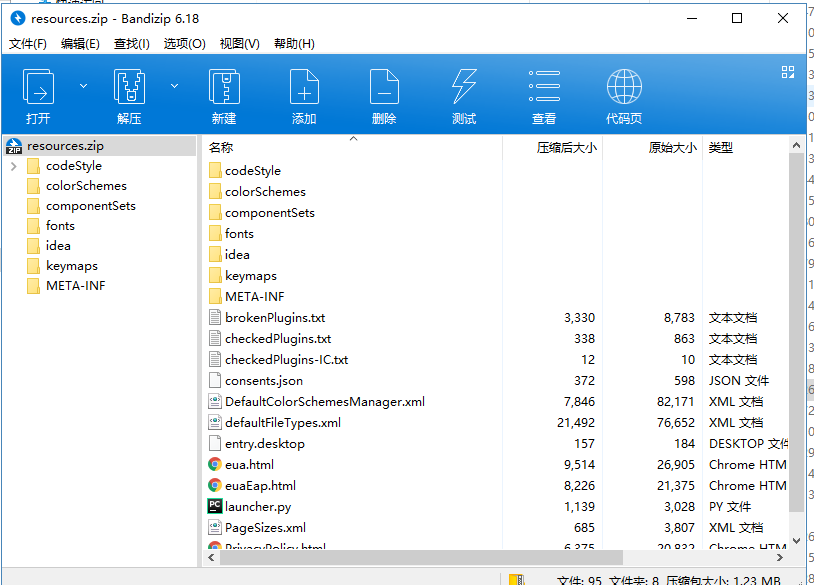Select entry.desktop file icon

[215, 444]
